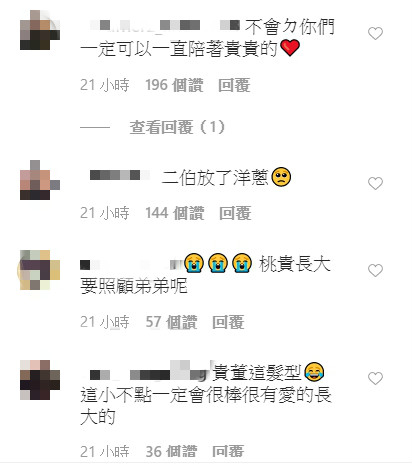Viewport: 412px width, 464px height.
Task: Open avatar of 二伯放了洋蔥 commenter
Action: (x=40, y=180)
